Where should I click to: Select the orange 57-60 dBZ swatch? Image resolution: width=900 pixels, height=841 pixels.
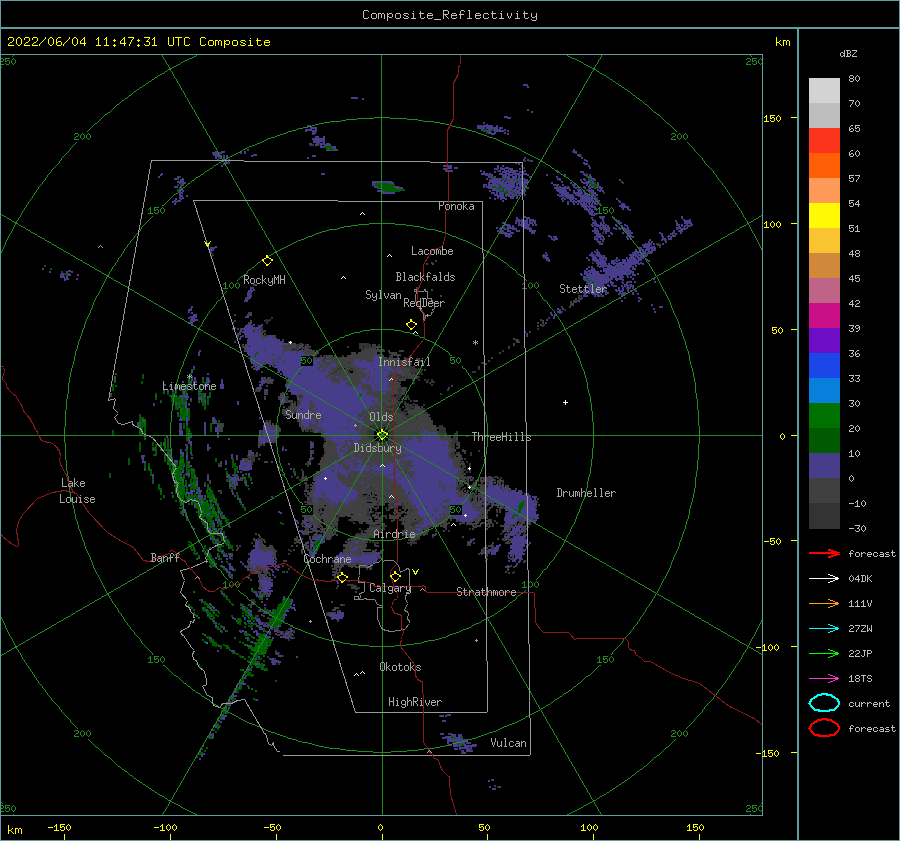pyautogui.click(x=824, y=166)
